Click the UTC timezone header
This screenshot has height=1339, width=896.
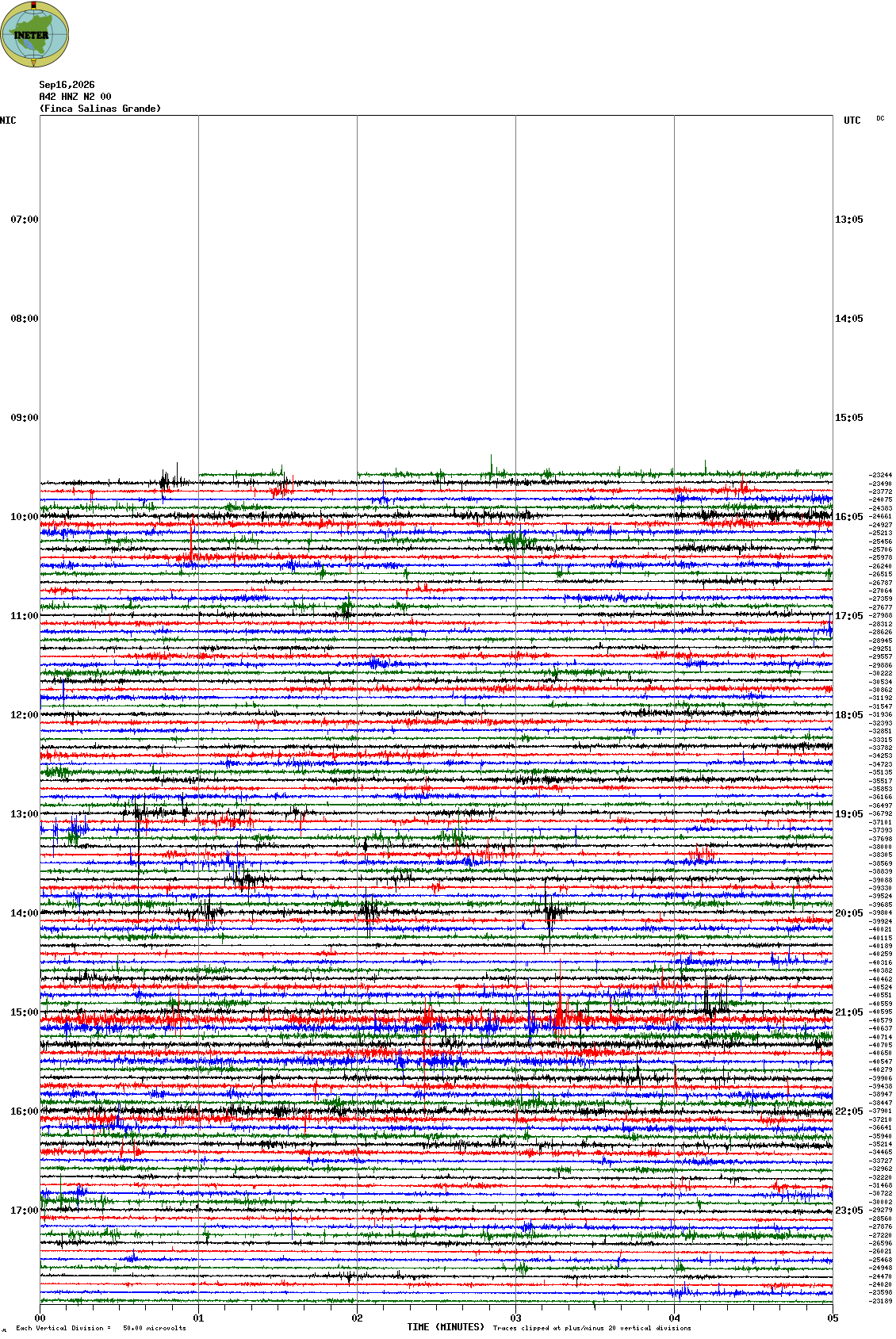852,121
